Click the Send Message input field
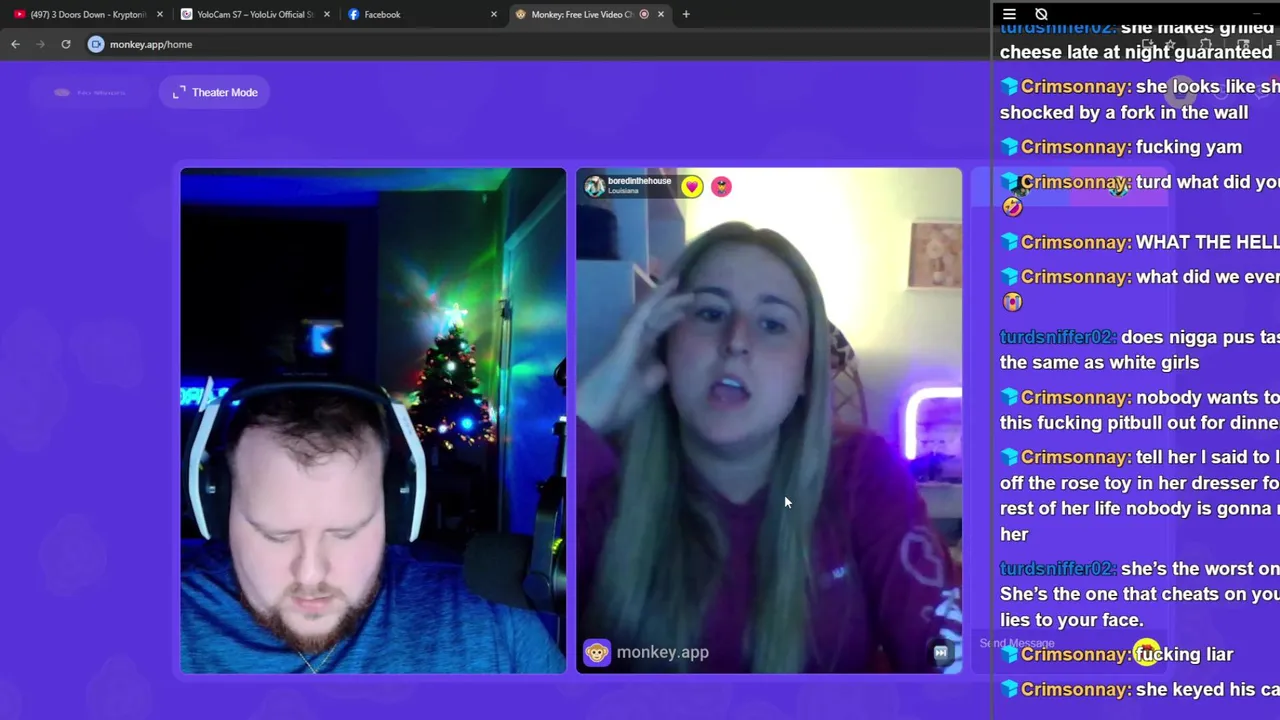 (x=1017, y=643)
